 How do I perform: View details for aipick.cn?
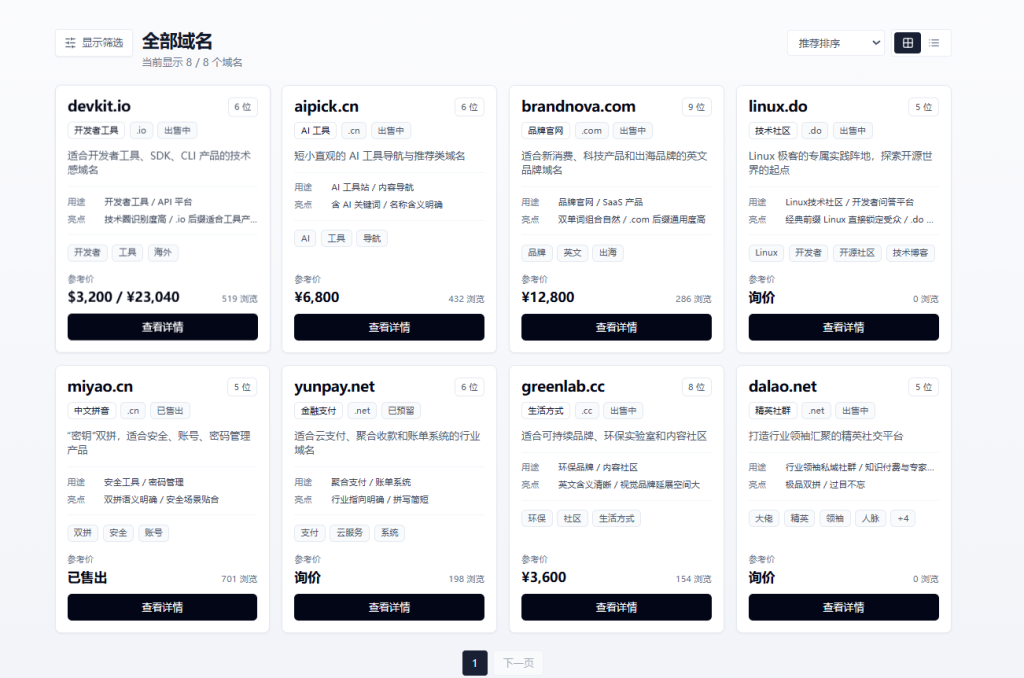(x=389, y=327)
